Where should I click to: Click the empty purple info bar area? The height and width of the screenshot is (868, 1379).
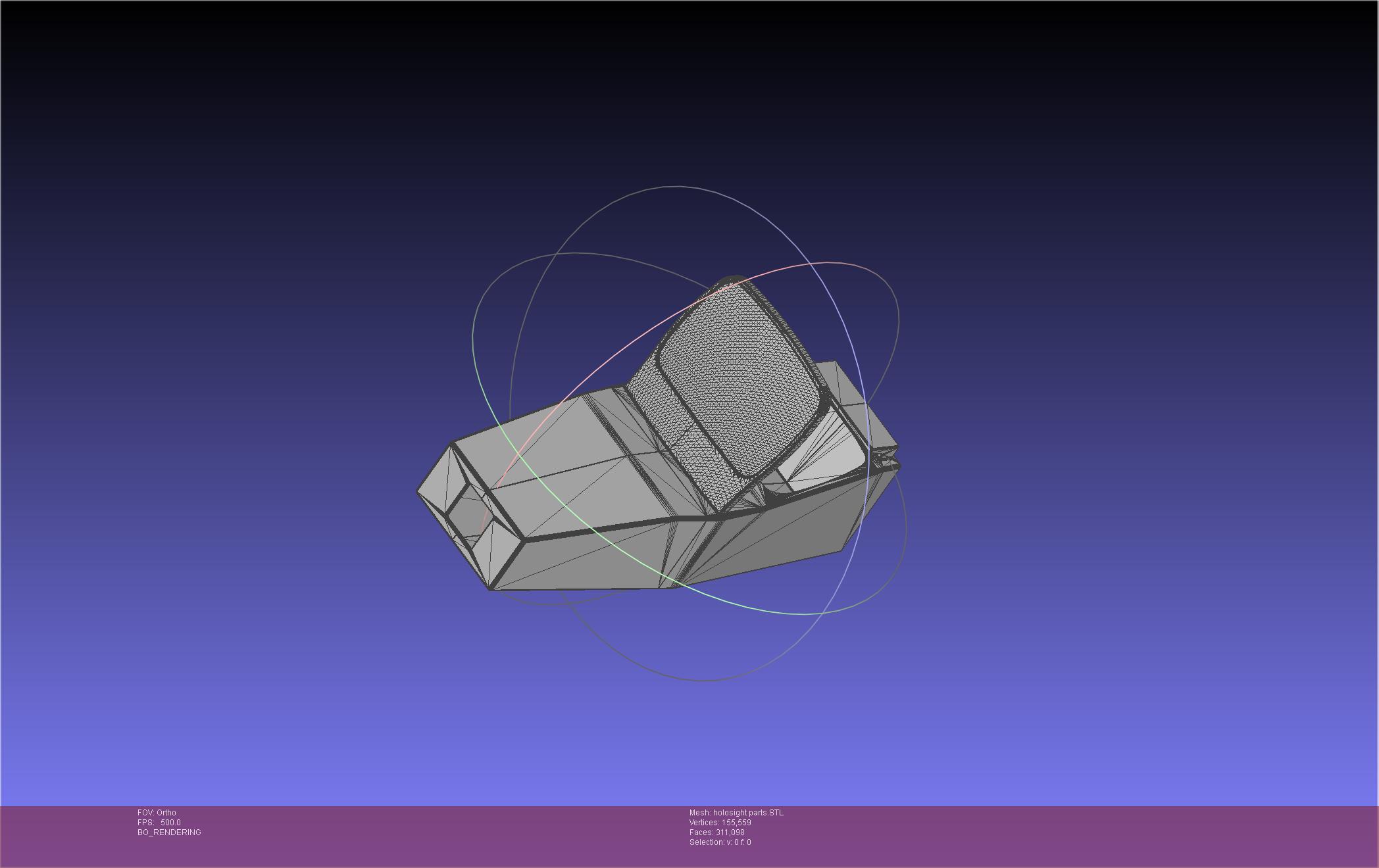pyautogui.click(x=1053, y=835)
